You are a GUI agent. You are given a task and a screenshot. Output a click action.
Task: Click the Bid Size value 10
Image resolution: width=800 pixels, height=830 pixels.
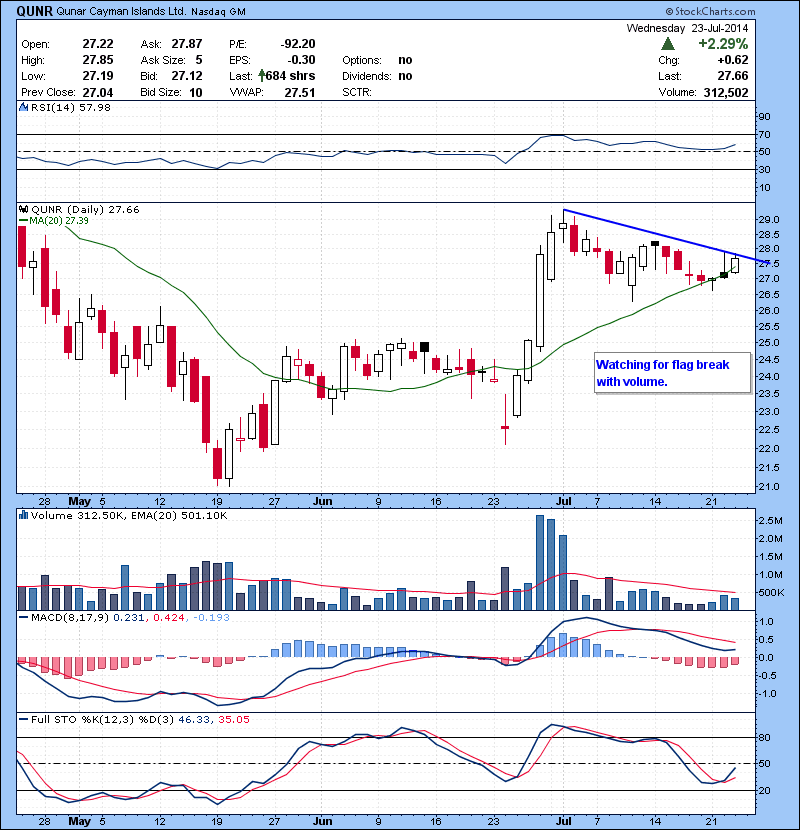(196, 93)
